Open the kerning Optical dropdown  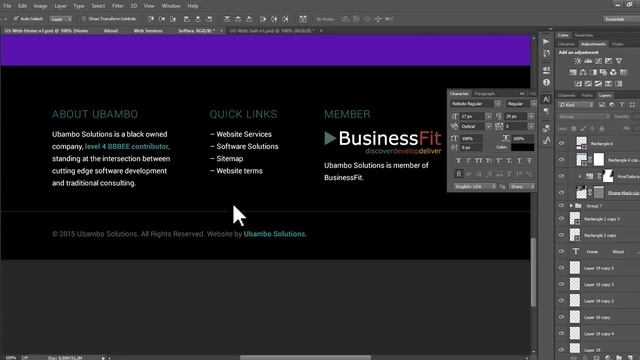point(489,127)
